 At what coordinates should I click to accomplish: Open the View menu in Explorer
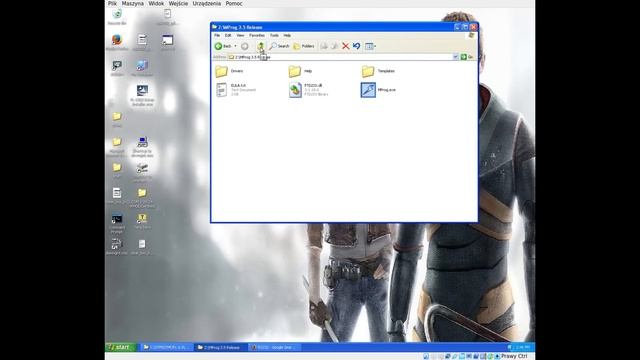click(240, 36)
